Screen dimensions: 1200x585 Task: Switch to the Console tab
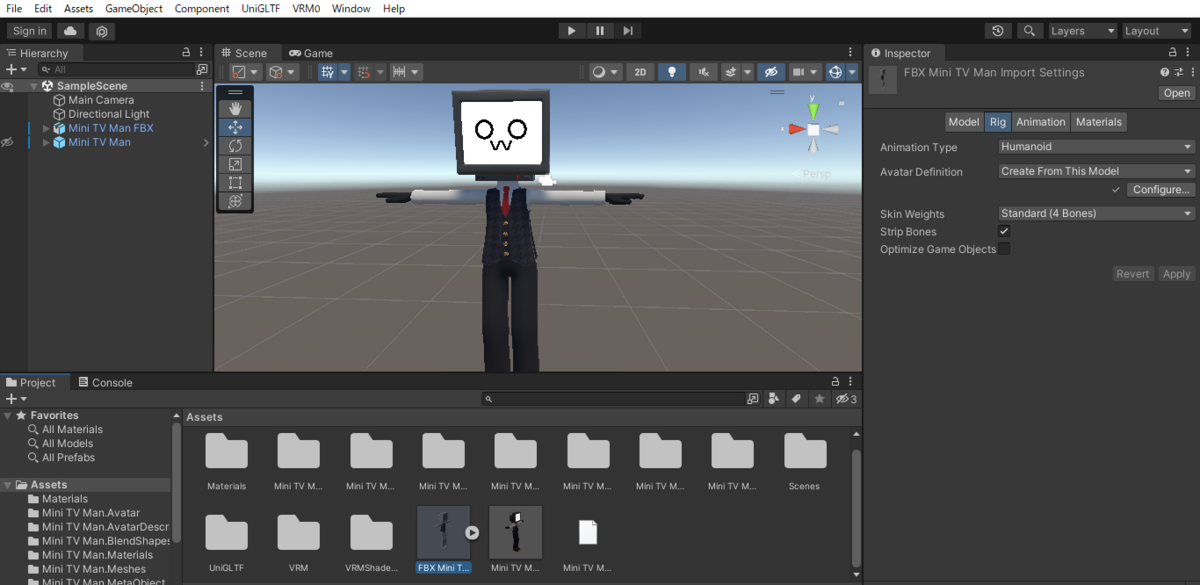click(105, 382)
